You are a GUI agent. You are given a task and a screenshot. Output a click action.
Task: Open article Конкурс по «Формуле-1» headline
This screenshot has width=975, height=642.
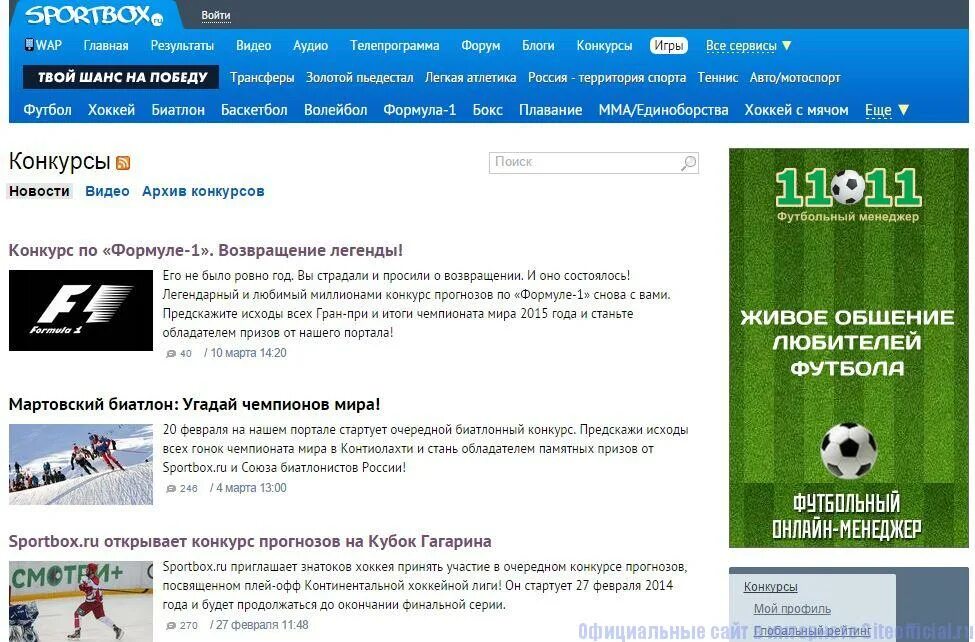[205, 250]
